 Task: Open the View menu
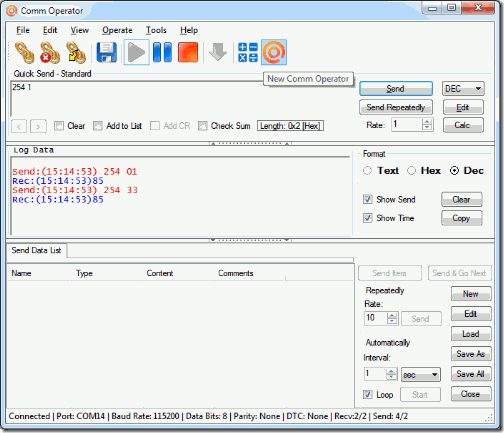point(80,30)
